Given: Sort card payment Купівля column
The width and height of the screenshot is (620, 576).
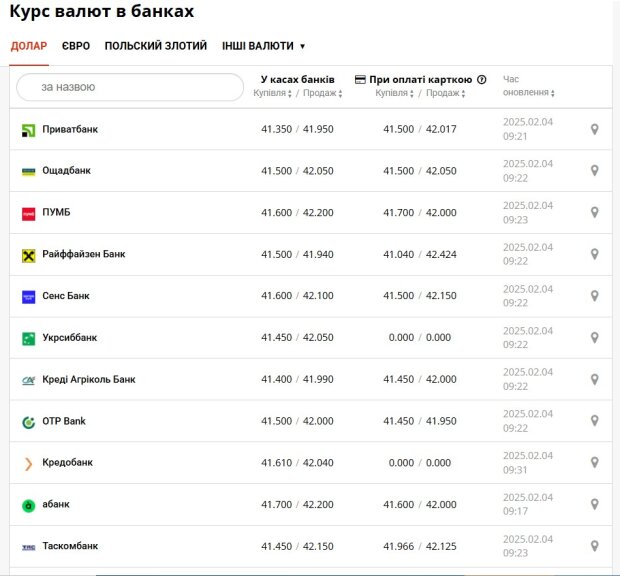Looking at the screenshot, I should point(395,93).
